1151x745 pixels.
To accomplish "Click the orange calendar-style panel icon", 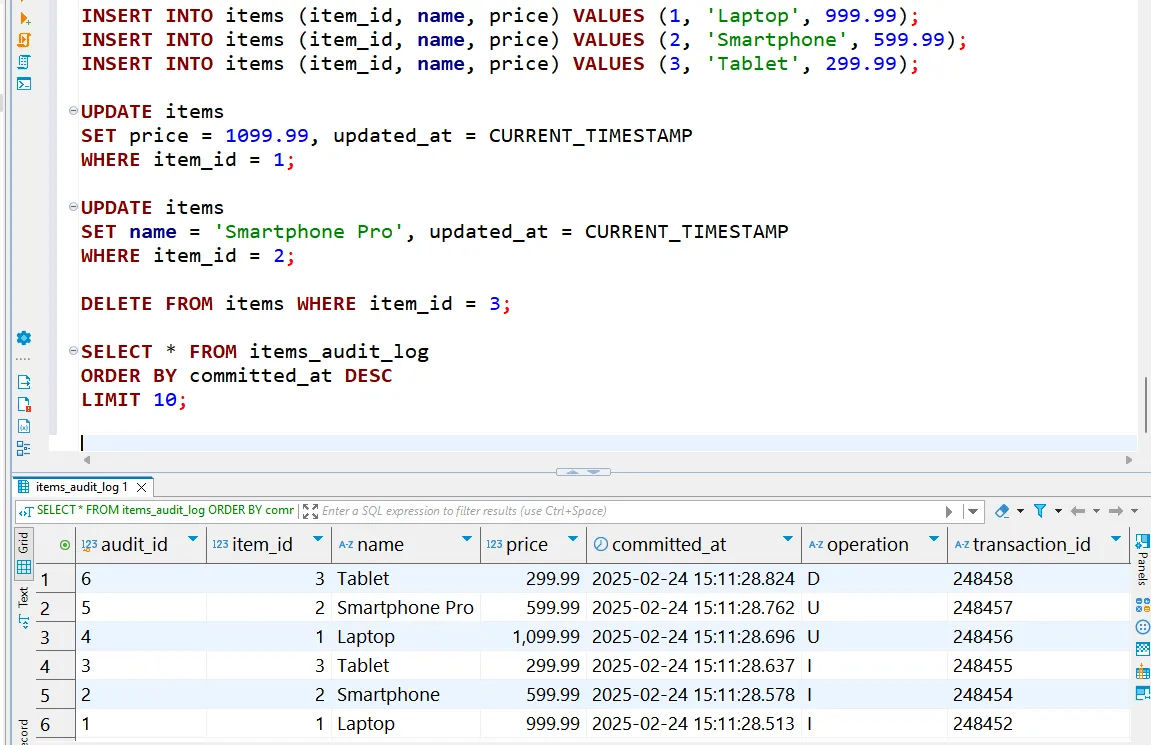I will tap(1142, 671).
